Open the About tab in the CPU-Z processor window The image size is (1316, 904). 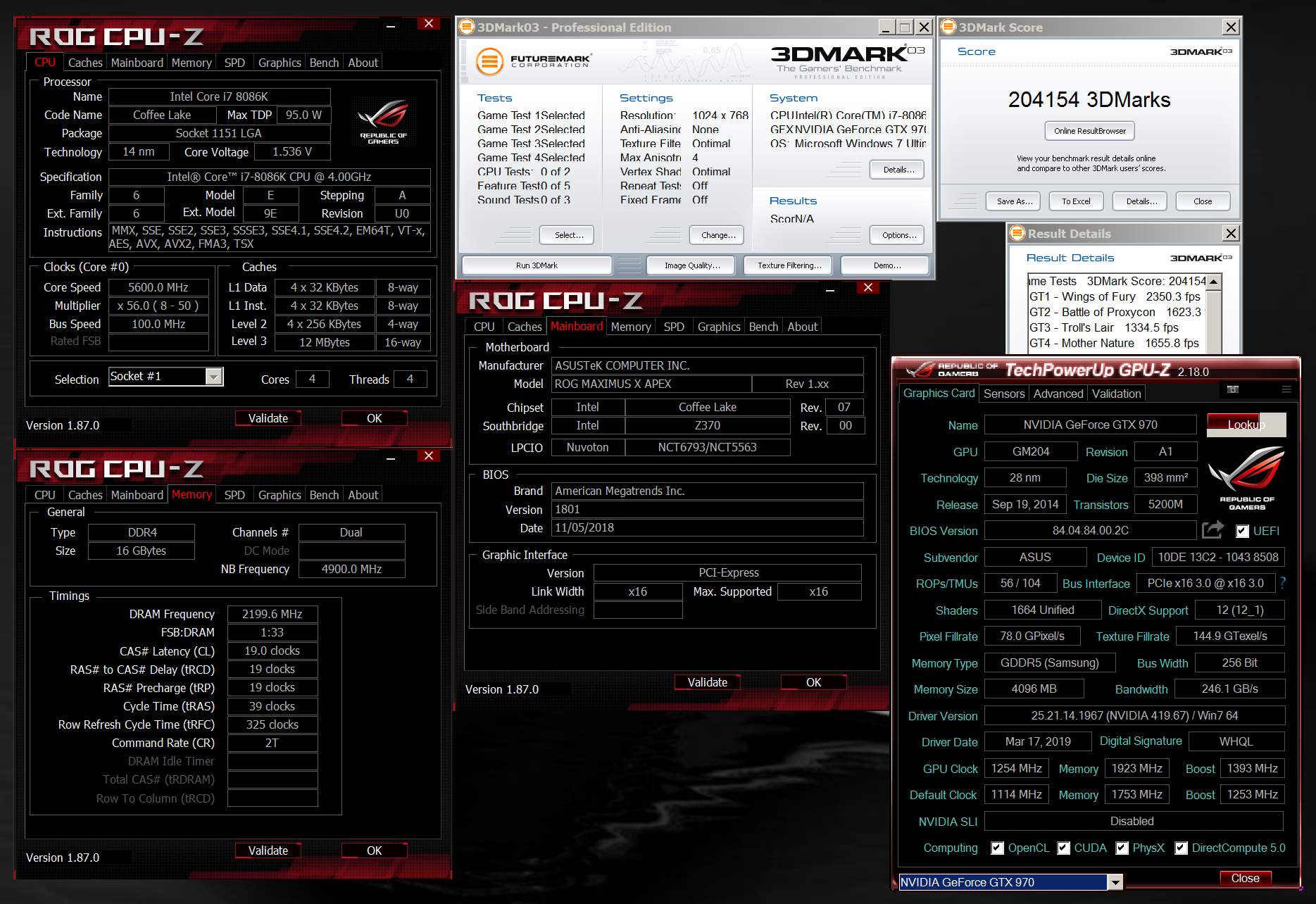(x=363, y=63)
